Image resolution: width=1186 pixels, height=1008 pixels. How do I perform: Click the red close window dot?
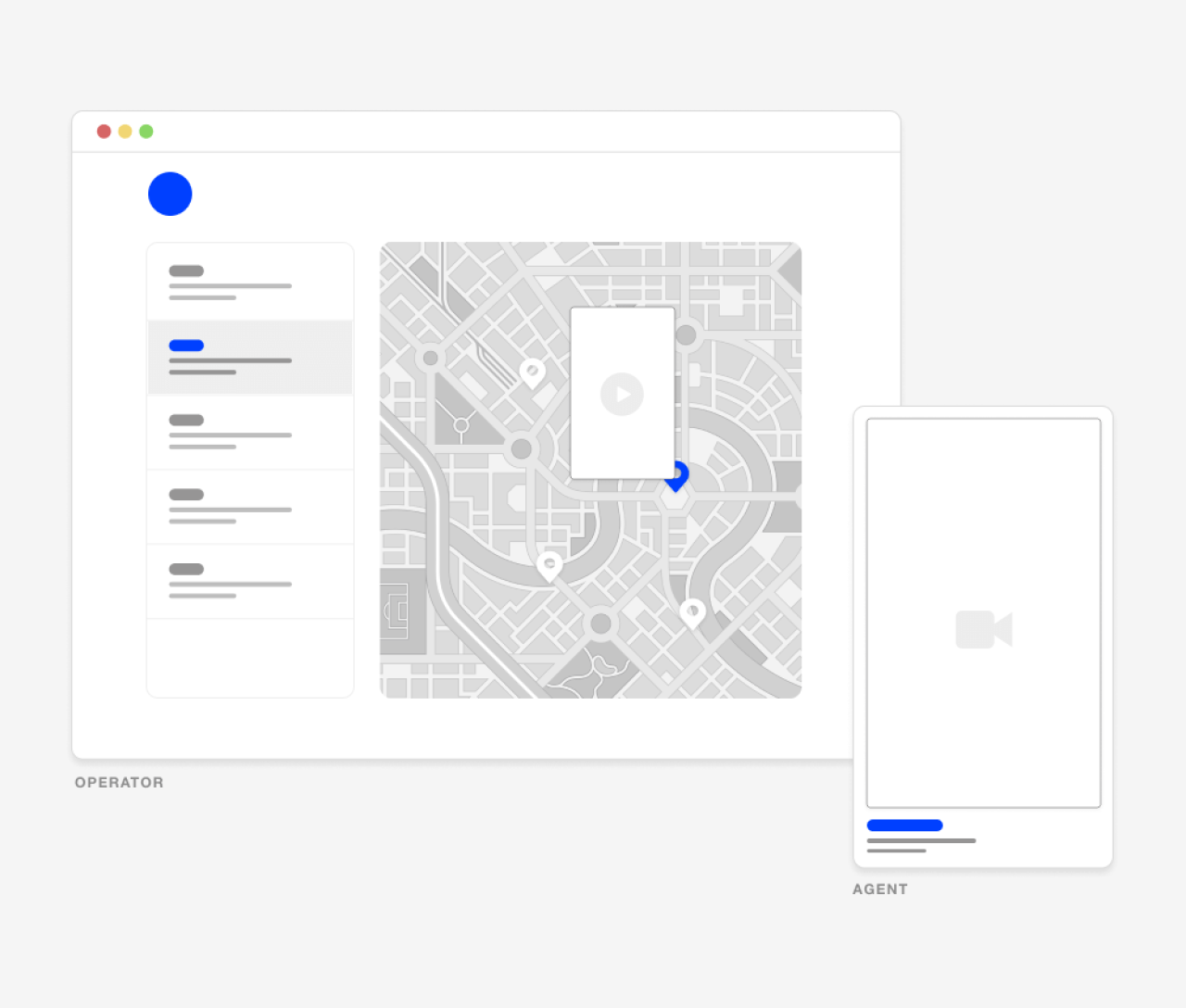pyautogui.click(x=104, y=132)
